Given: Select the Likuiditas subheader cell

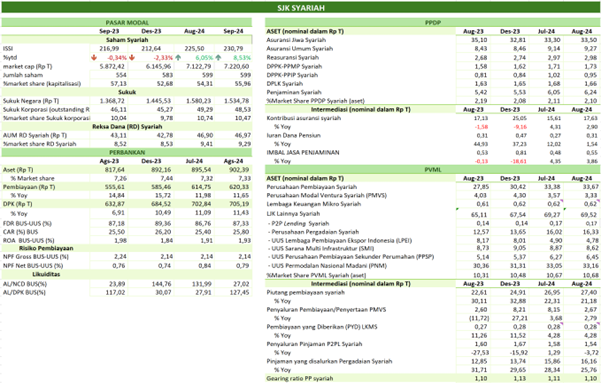Looking at the screenshot, I should point(46,274).
